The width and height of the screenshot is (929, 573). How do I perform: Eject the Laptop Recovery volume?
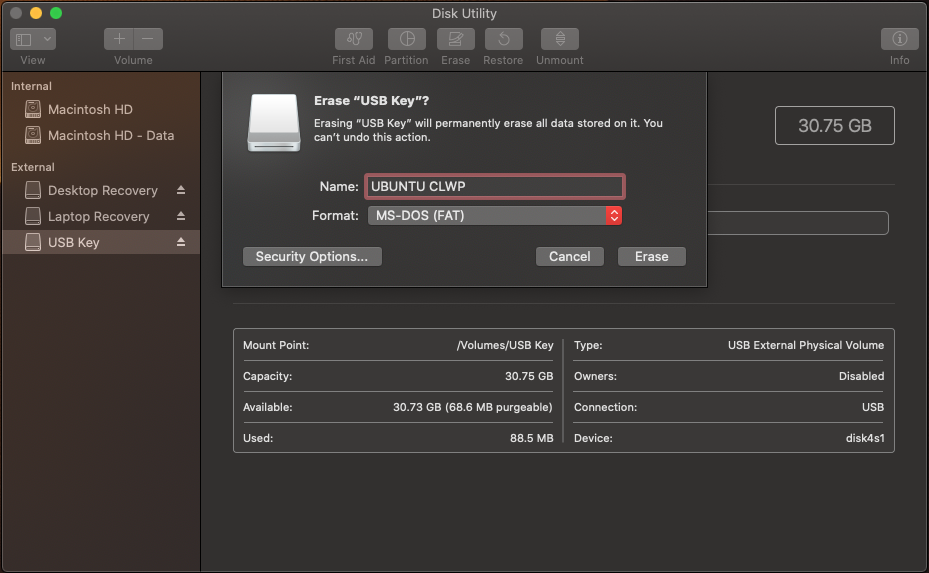pos(181,216)
